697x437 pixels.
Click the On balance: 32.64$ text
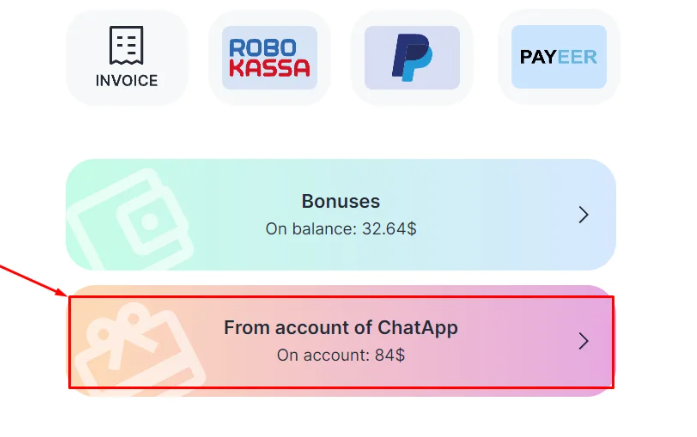coord(340,228)
